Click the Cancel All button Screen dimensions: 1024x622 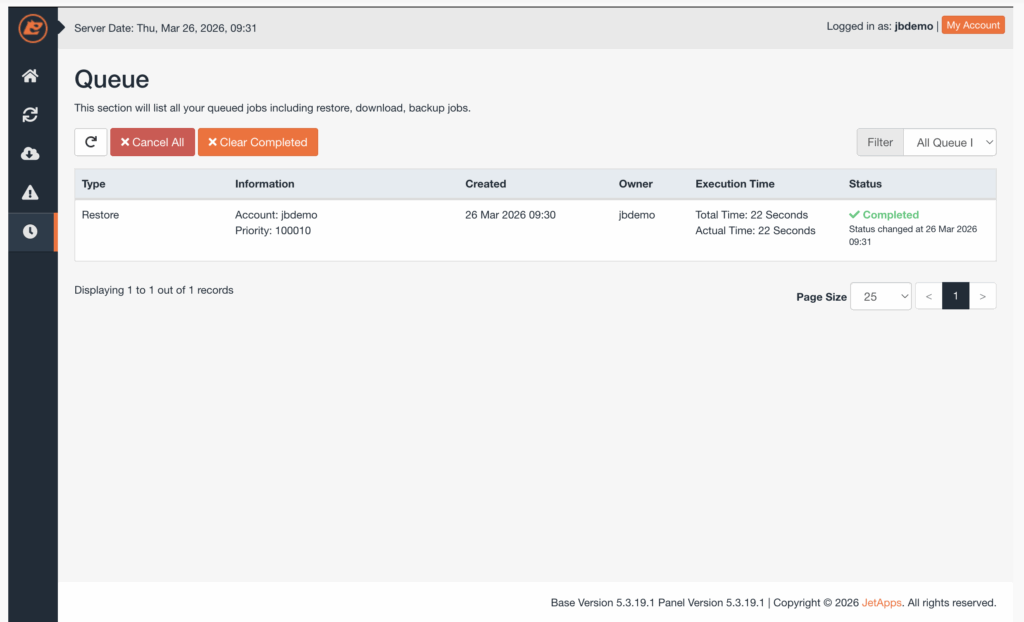(x=152, y=142)
